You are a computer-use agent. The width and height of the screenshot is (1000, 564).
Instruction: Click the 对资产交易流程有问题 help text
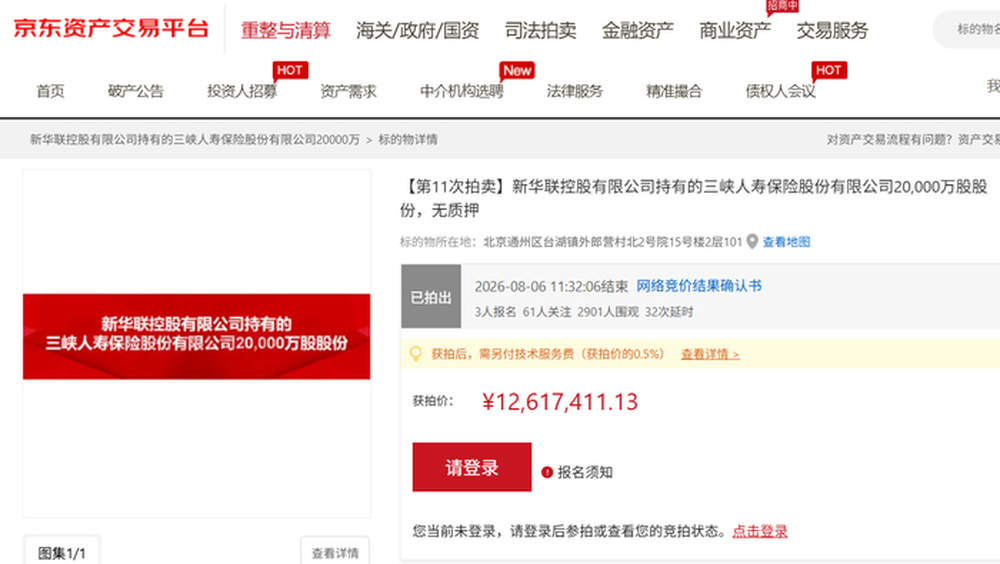[890, 140]
